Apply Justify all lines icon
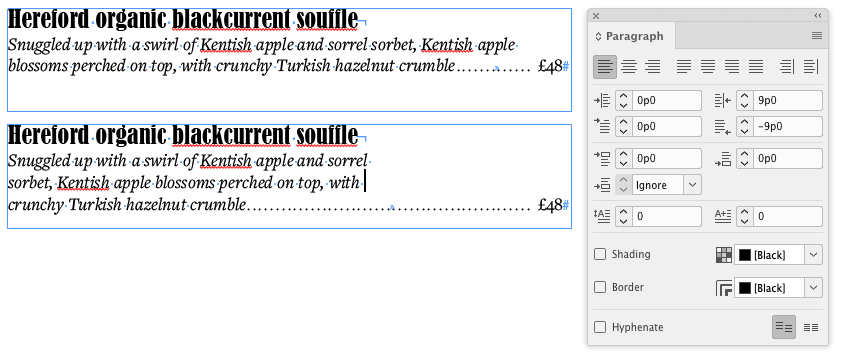The width and height of the screenshot is (841, 360). pyautogui.click(x=756, y=67)
